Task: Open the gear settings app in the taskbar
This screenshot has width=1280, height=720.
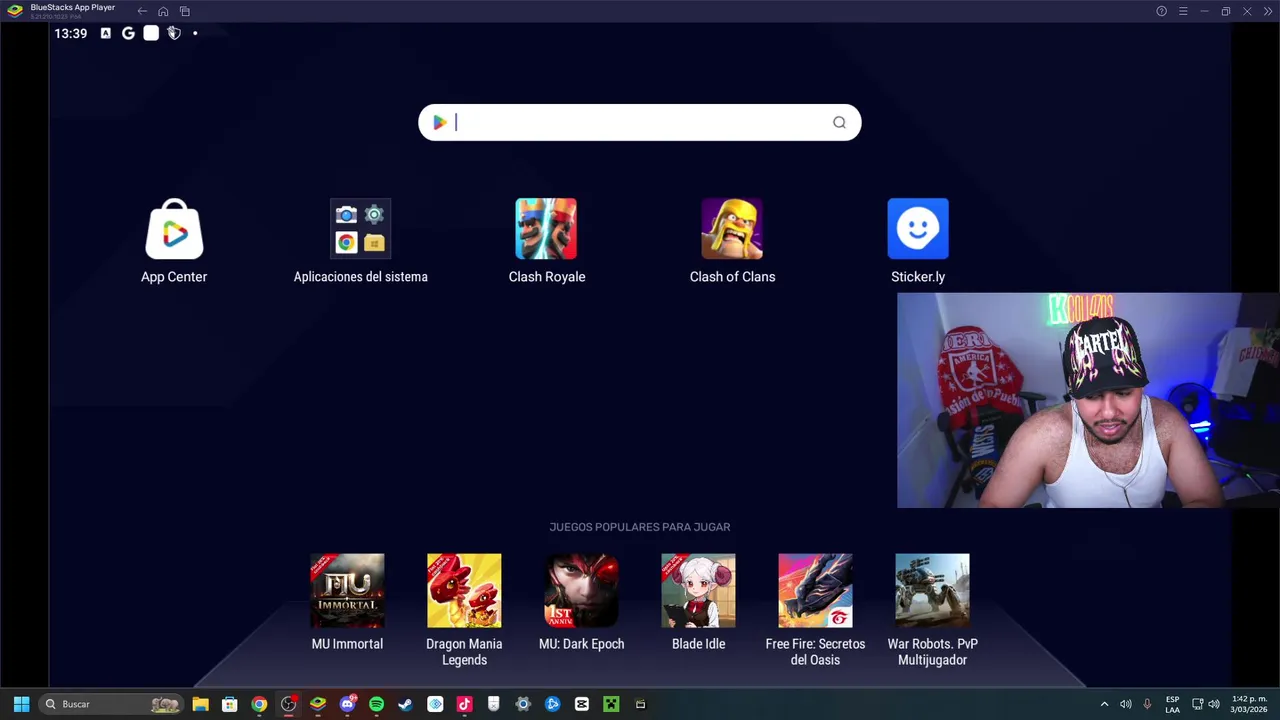Action: (523, 704)
